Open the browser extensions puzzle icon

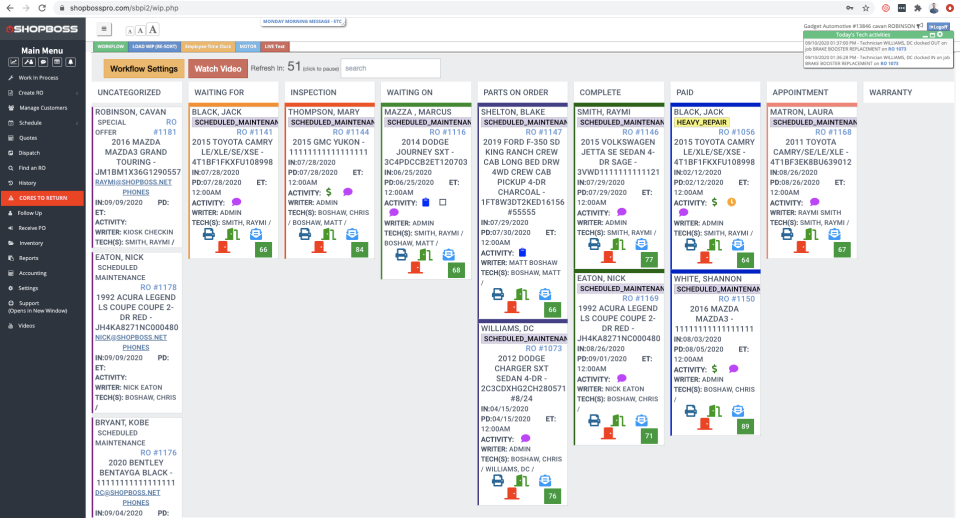coord(917,8)
